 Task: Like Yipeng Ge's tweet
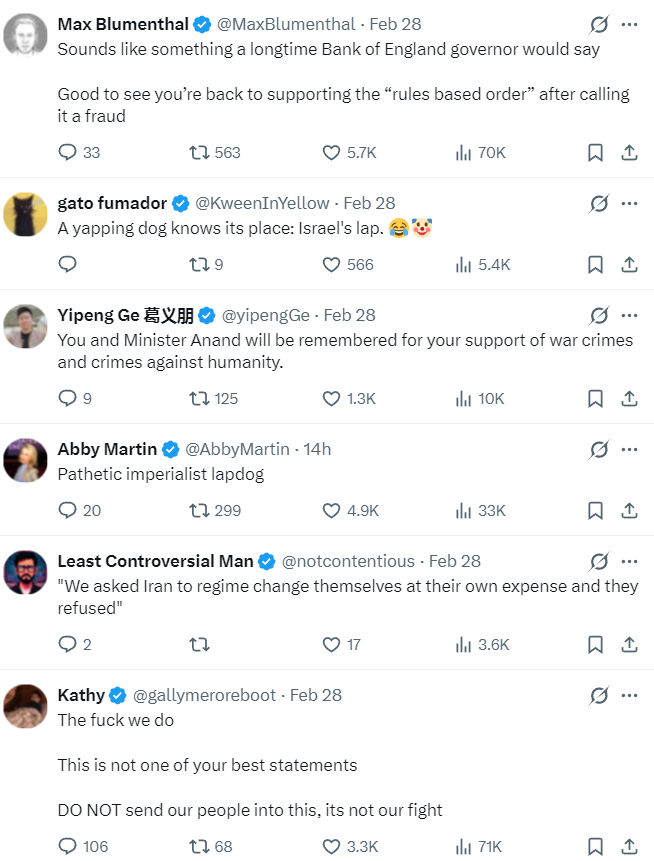pos(332,398)
